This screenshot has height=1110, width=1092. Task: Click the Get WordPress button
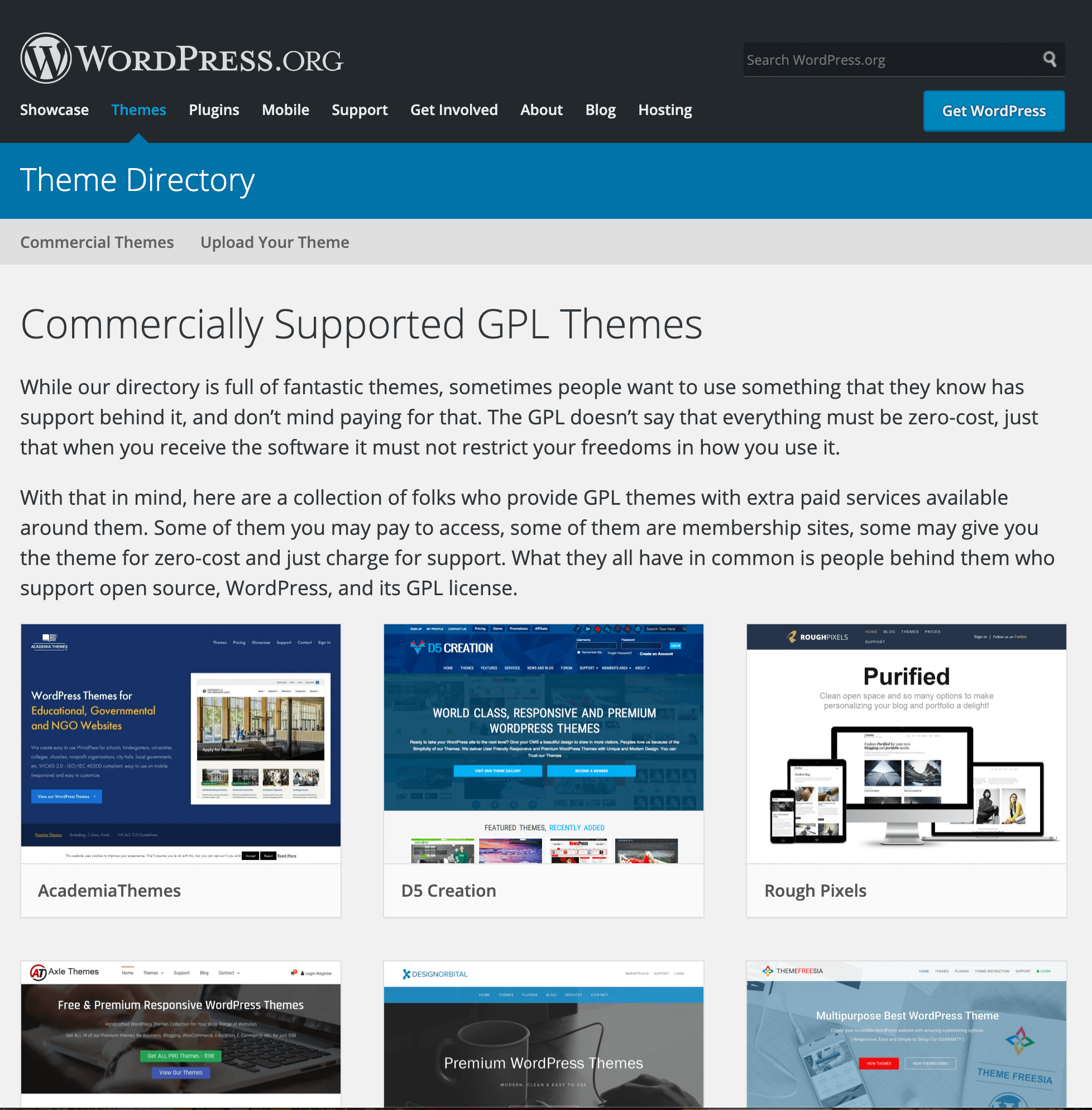(993, 110)
